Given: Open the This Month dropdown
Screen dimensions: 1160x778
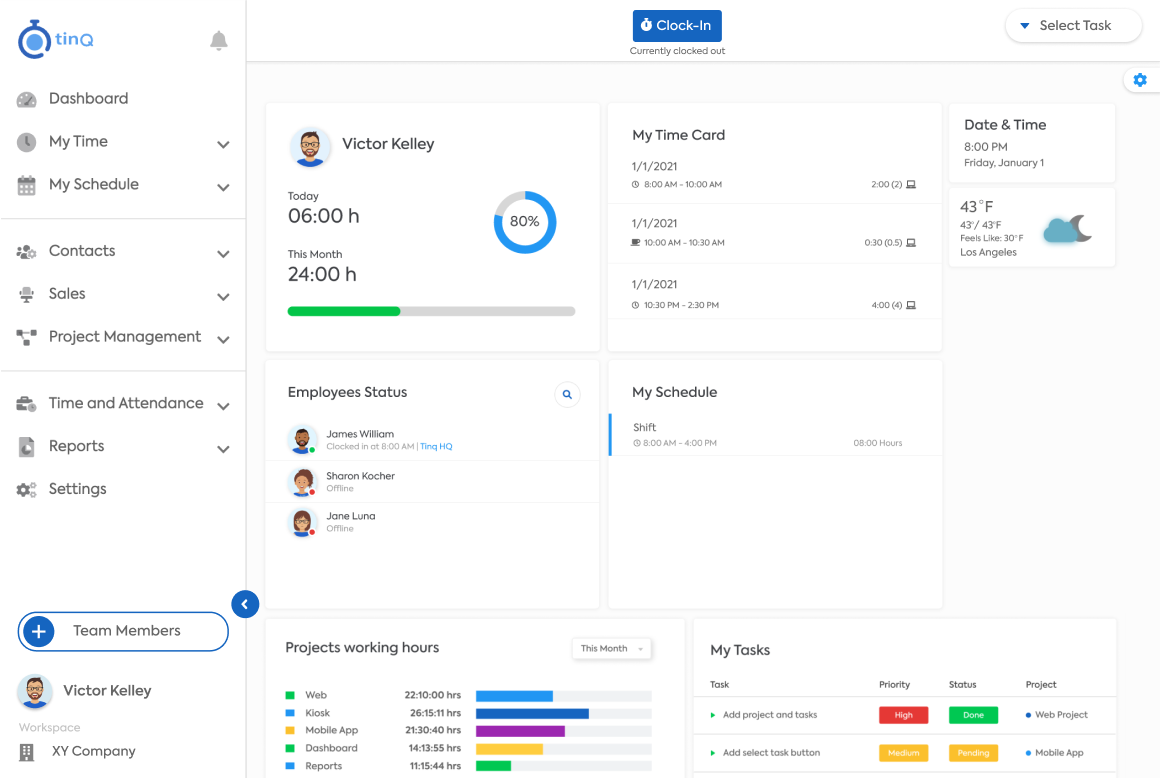Looking at the screenshot, I should (611, 649).
